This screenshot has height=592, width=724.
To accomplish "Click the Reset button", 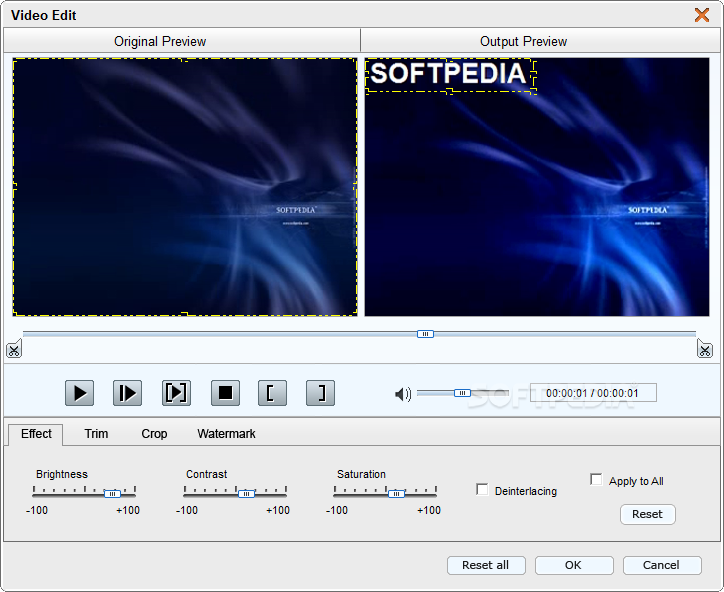I will (x=647, y=514).
